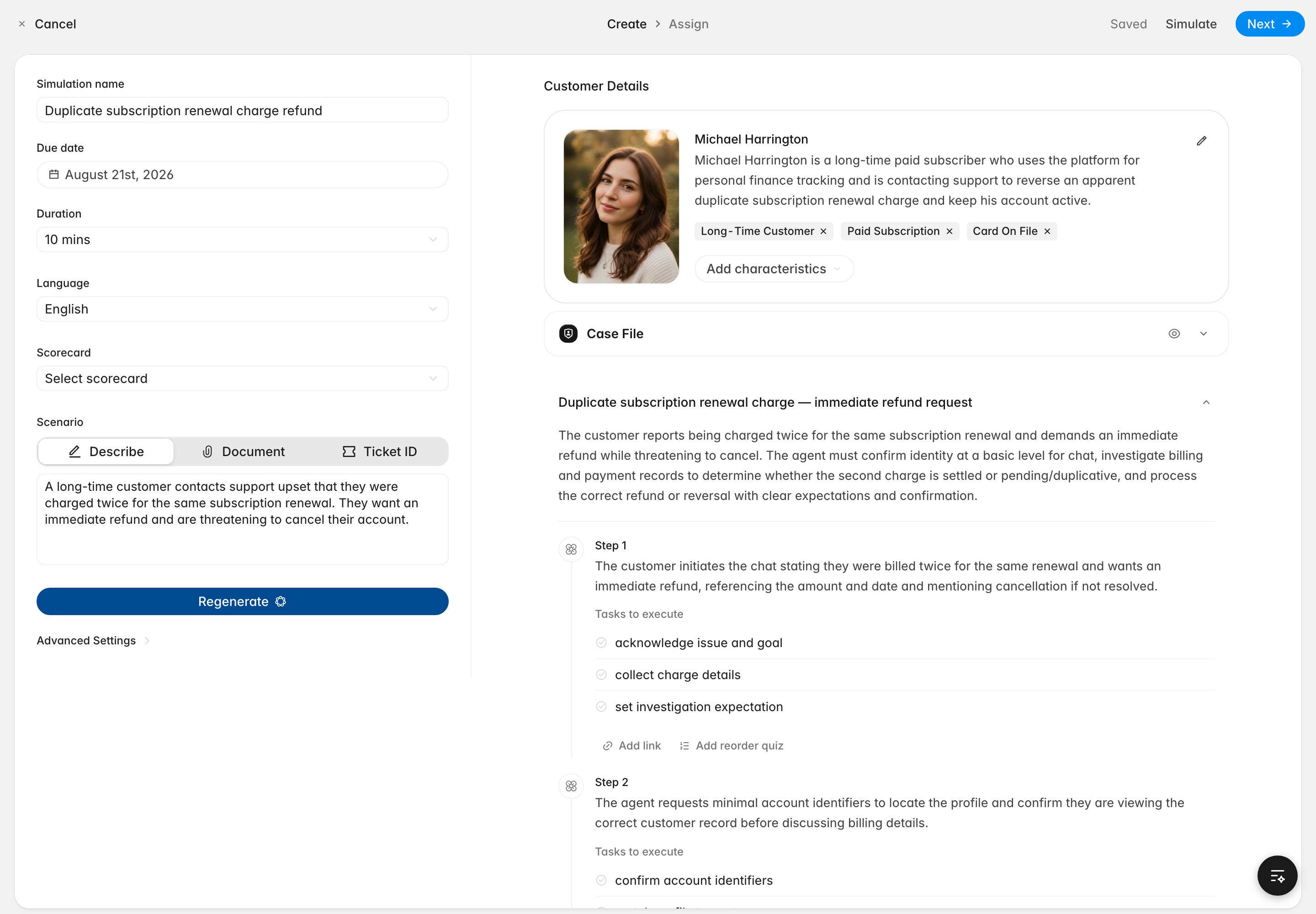This screenshot has width=1316, height=914.
Task: Collapse the Duplicate subscription renewal charge section
Action: point(1206,403)
